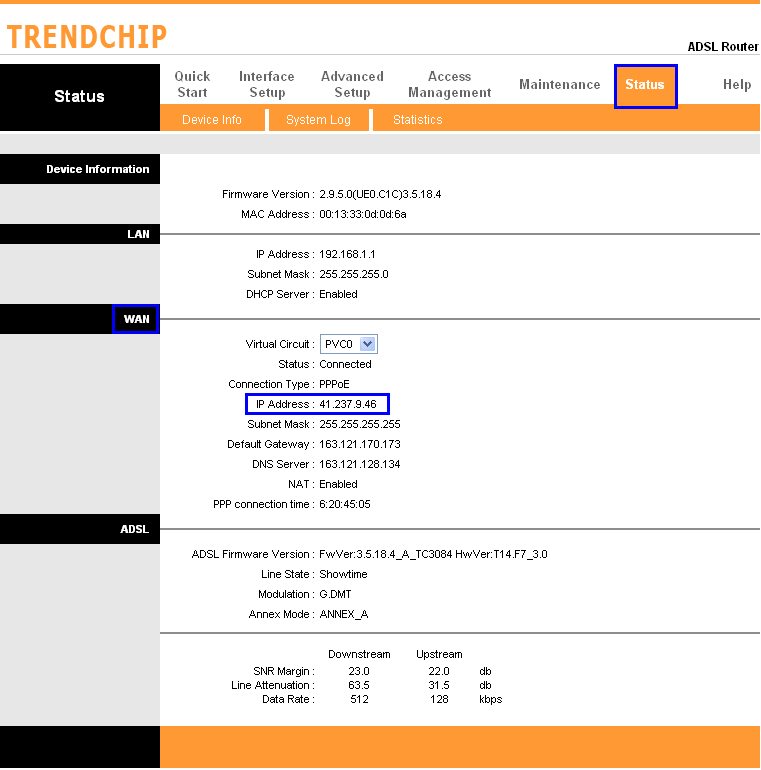The height and width of the screenshot is (770, 761).
Task: Open the Quick Start tab
Action: tap(192, 85)
